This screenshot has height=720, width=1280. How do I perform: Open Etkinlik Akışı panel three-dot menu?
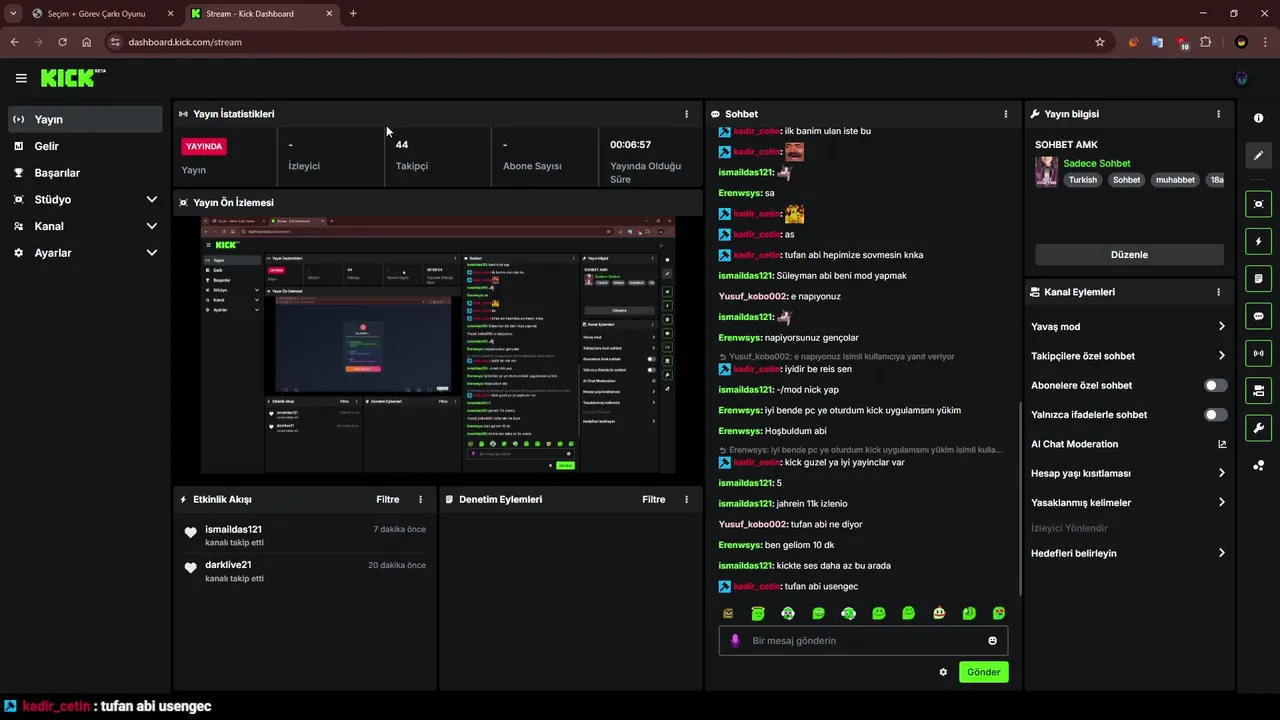(420, 499)
